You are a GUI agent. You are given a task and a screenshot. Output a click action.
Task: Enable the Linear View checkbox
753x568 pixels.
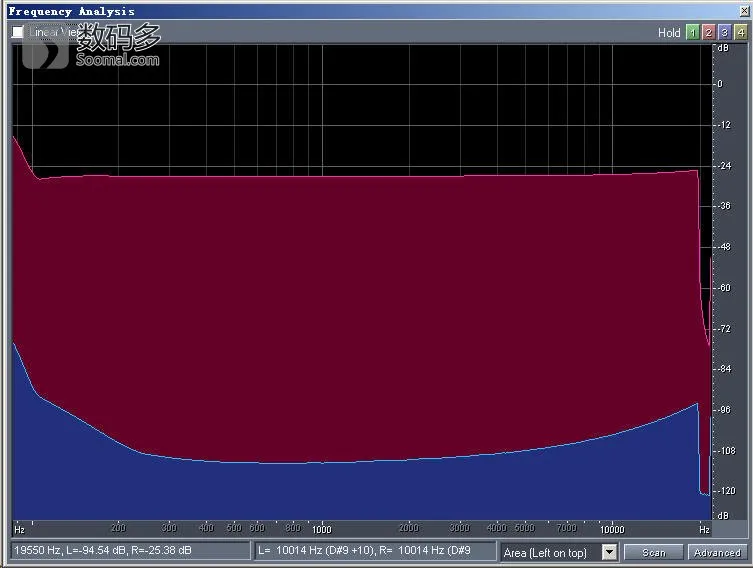(18, 32)
